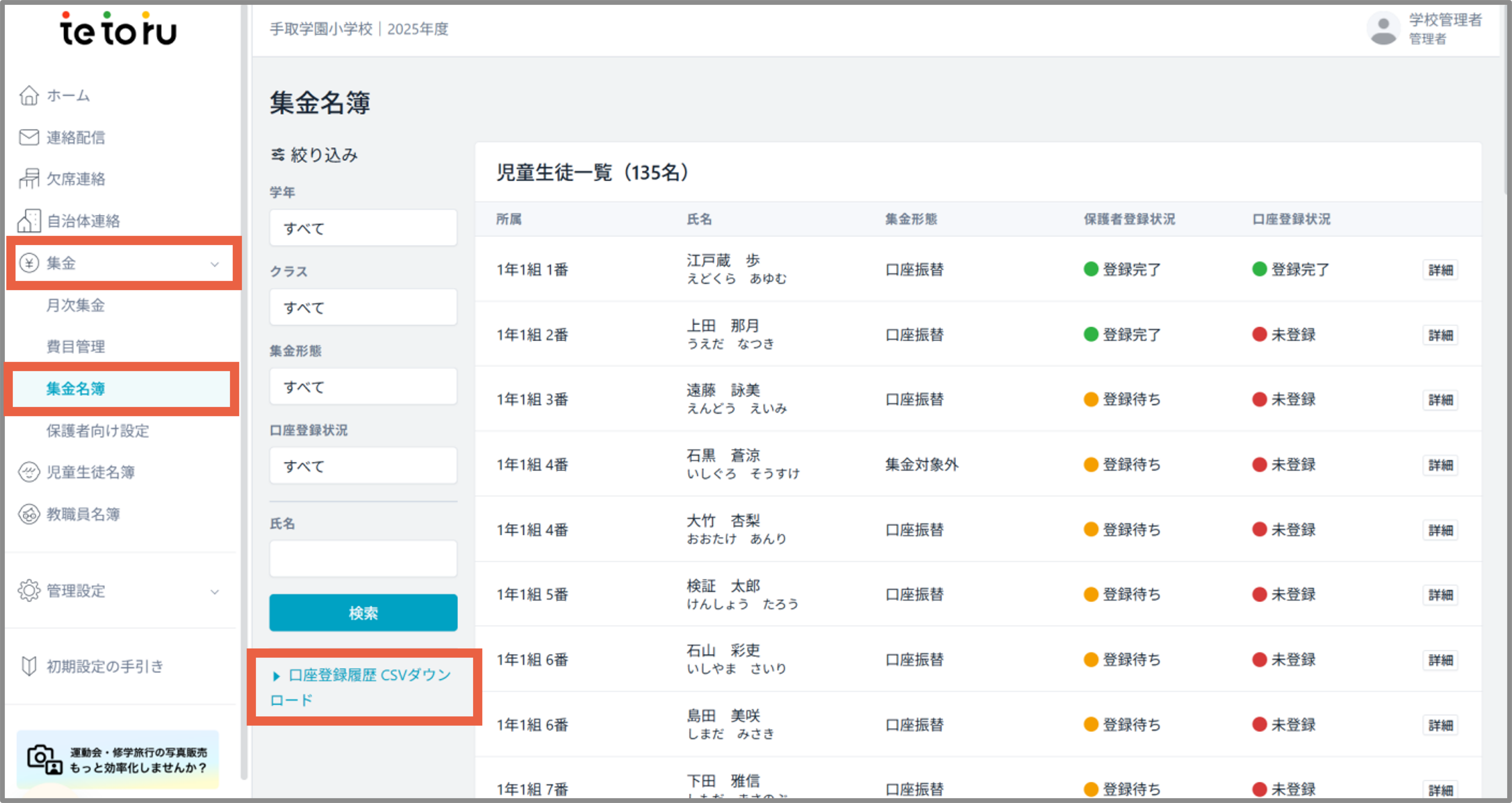Click the 管理設定 gear icon

point(29,591)
